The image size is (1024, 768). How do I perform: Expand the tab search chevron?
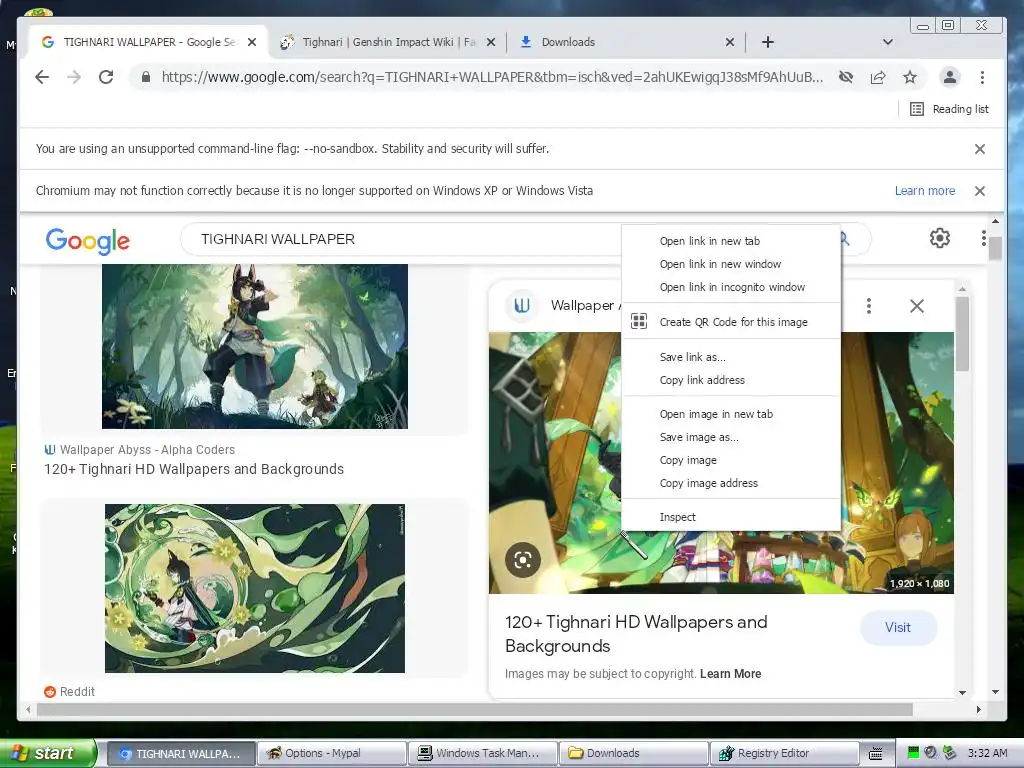[x=888, y=42]
